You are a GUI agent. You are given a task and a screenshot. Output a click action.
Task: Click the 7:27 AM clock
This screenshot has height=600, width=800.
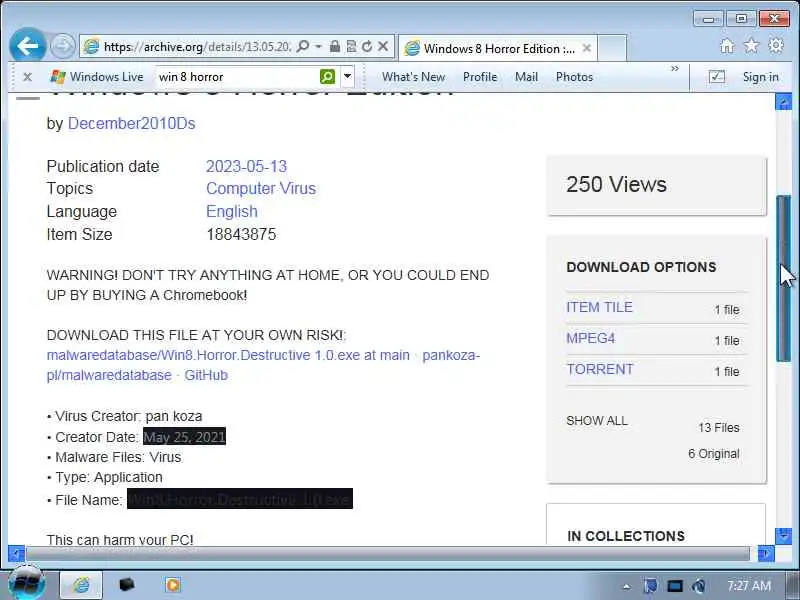coord(749,586)
